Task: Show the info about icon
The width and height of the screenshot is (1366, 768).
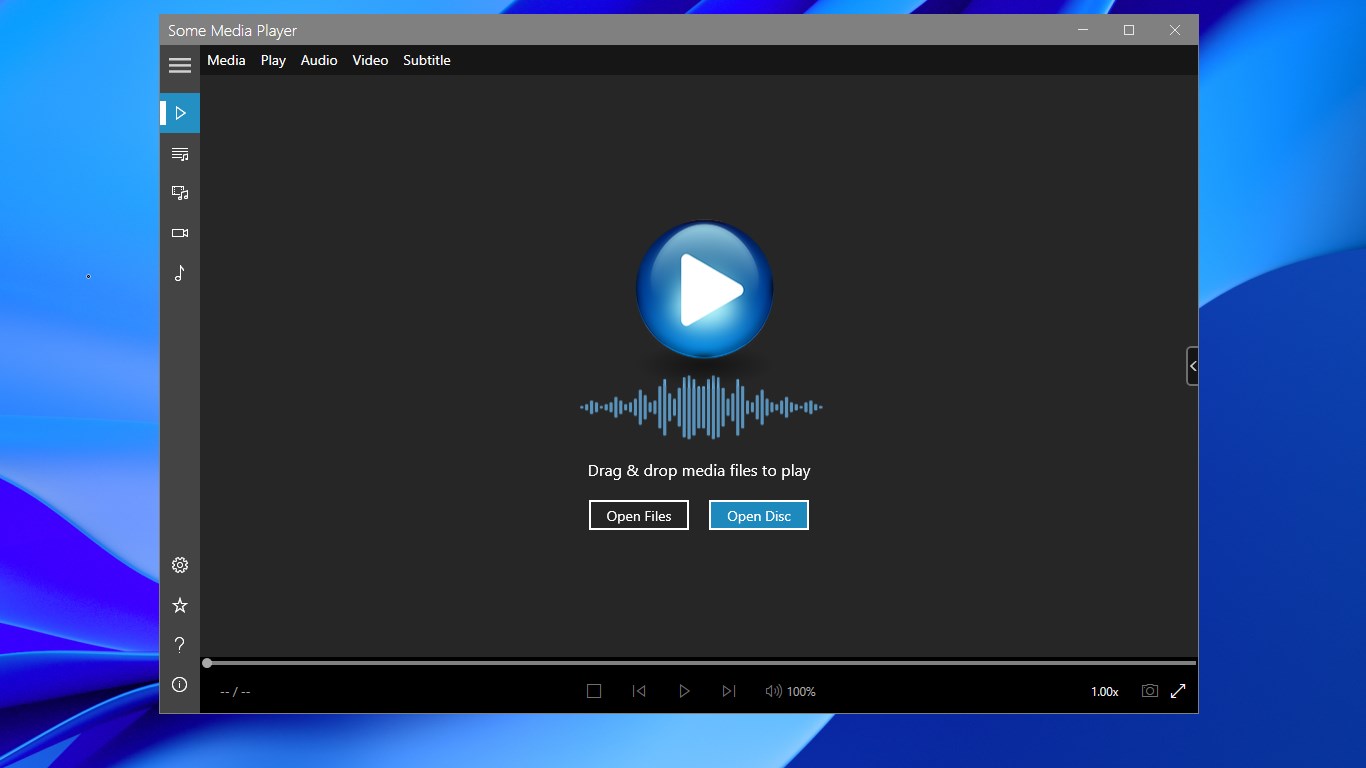Action: (180, 685)
